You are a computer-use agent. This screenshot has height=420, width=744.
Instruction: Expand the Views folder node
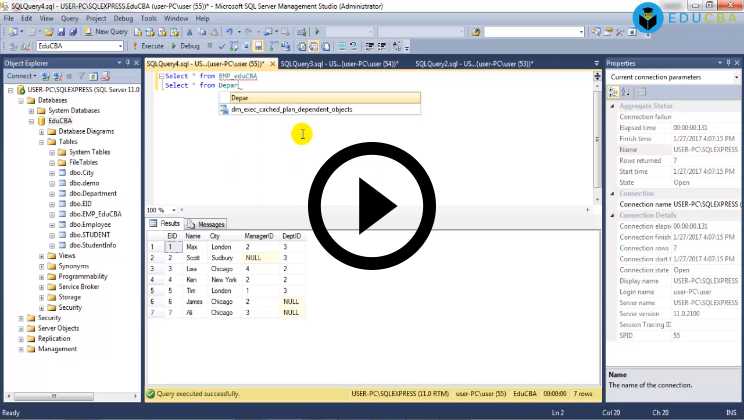point(42,256)
